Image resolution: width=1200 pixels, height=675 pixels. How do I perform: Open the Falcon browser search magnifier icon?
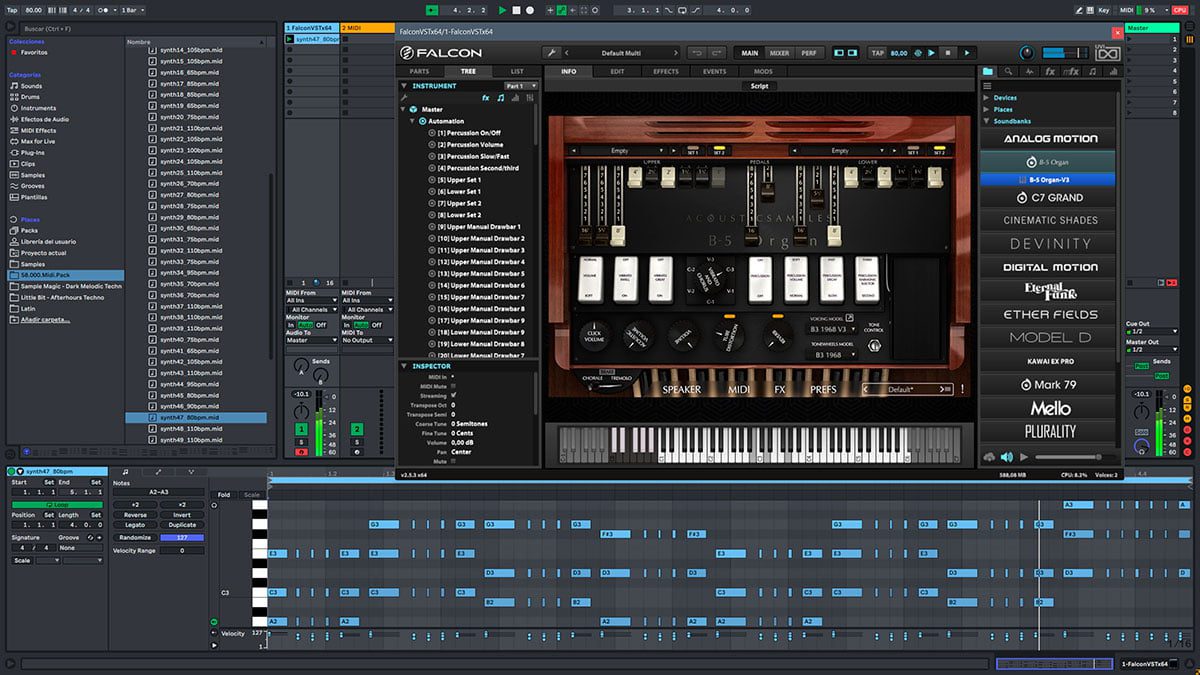coord(1009,71)
